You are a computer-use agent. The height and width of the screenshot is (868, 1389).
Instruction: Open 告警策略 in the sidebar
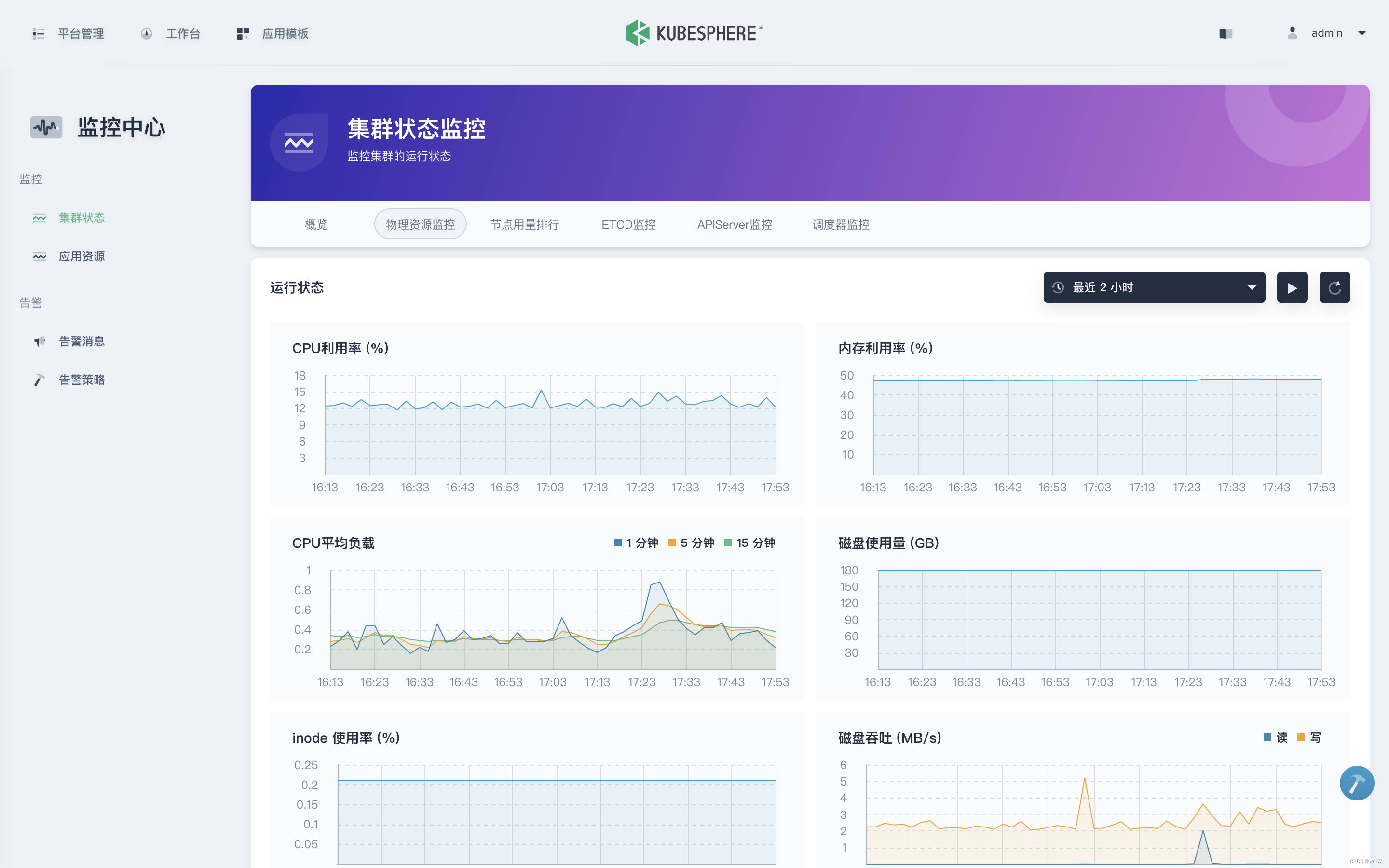(x=82, y=380)
